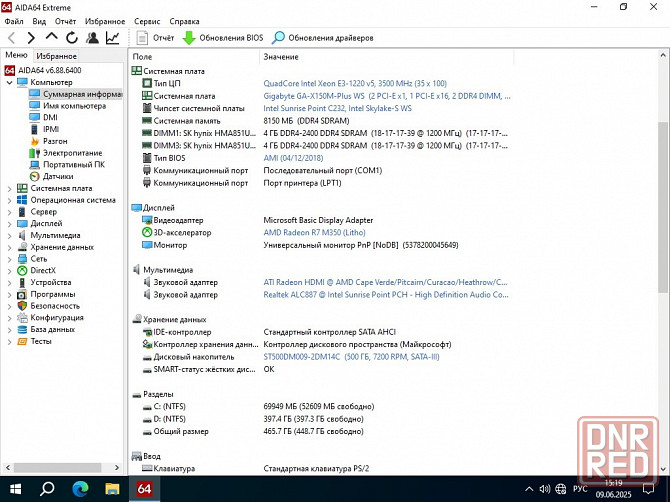Image resolution: width=670 pixels, height=502 pixels.
Task: Open File Explorer from taskbar
Action: click(x=112, y=488)
